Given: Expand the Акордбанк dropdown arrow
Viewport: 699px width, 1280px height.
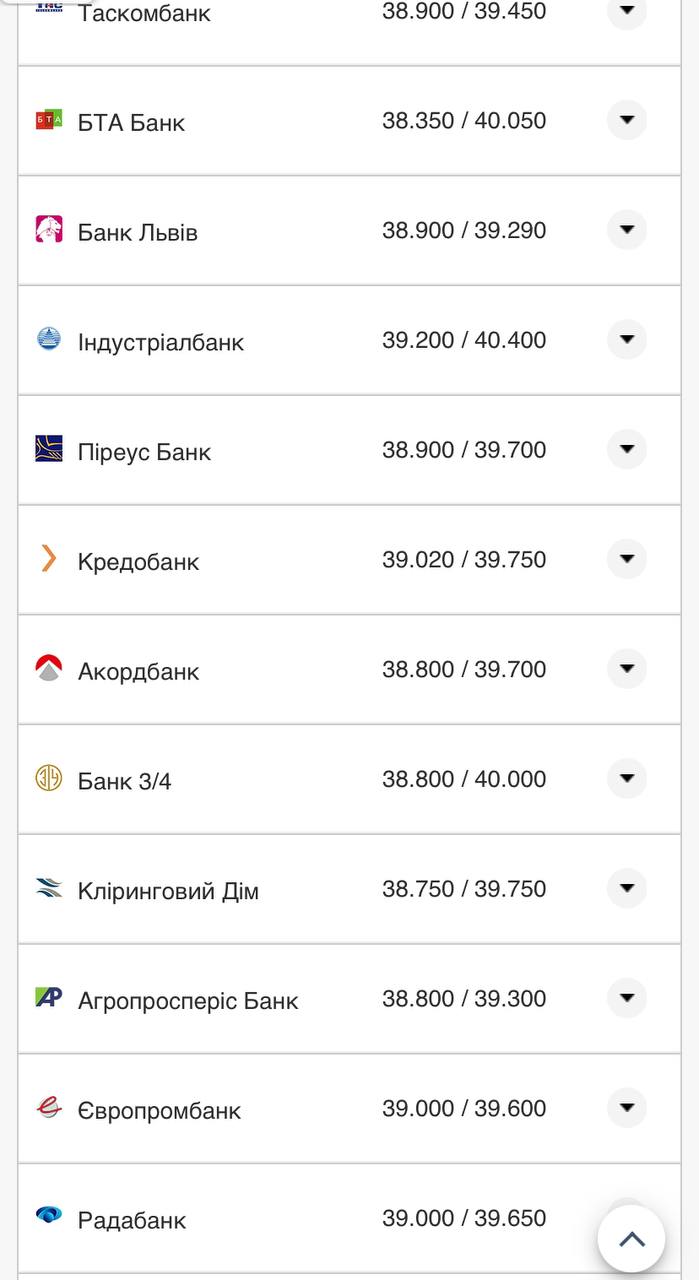Looking at the screenshot, I should (626, 669).
